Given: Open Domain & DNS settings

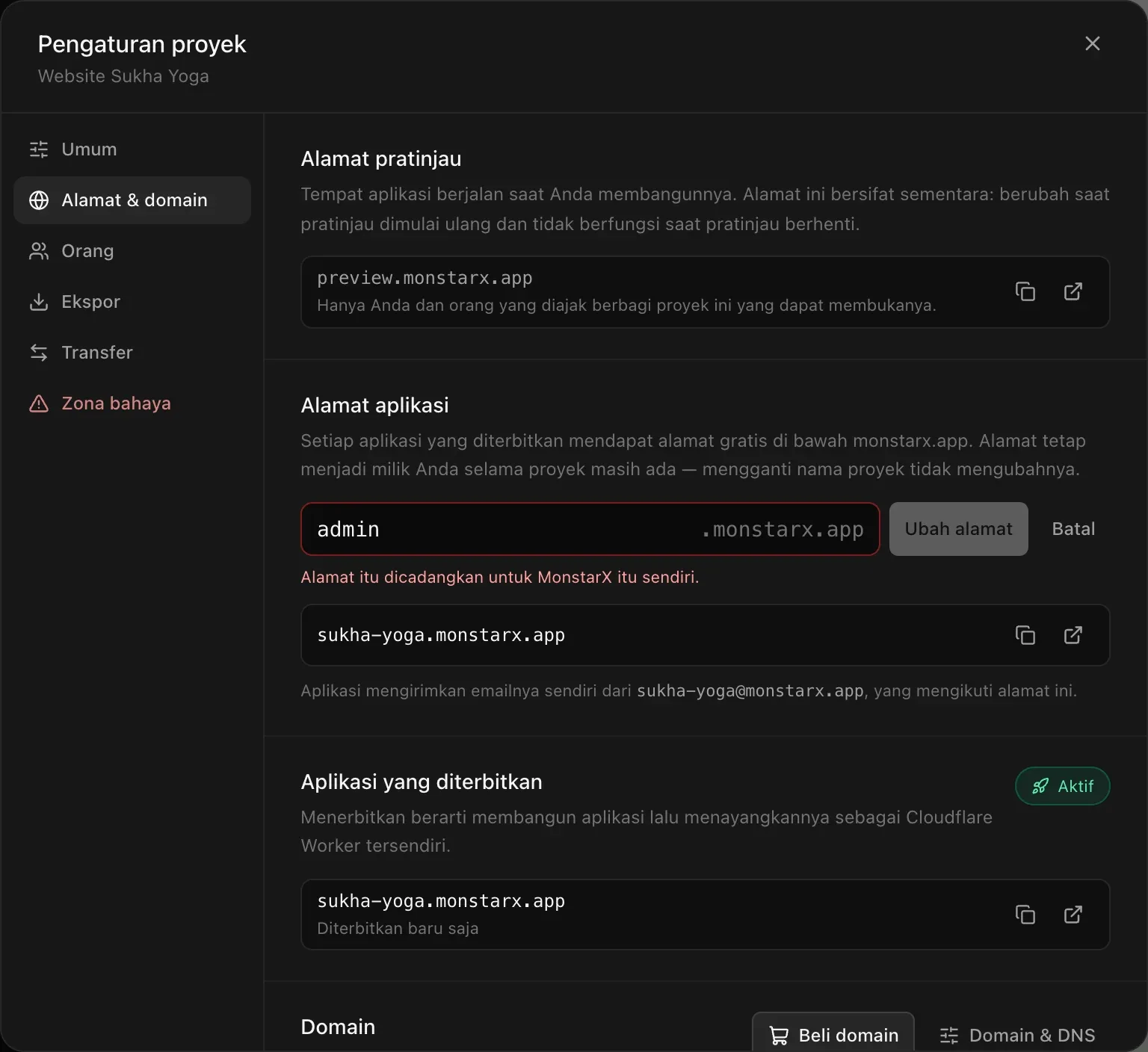Looking at the screenshot, I should click(x=1017, y=1035).
